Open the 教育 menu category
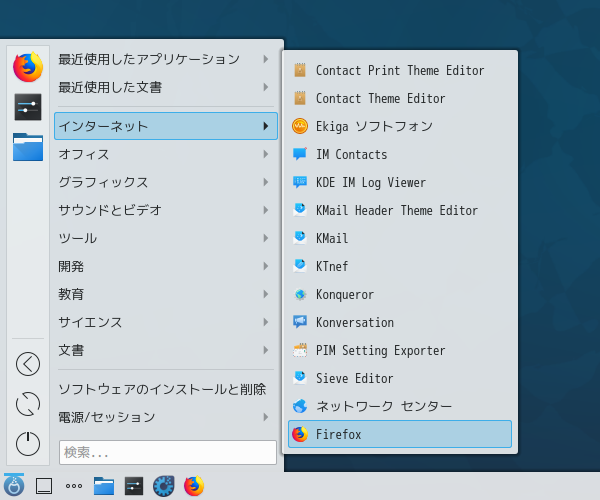 (x=166, y=294)
